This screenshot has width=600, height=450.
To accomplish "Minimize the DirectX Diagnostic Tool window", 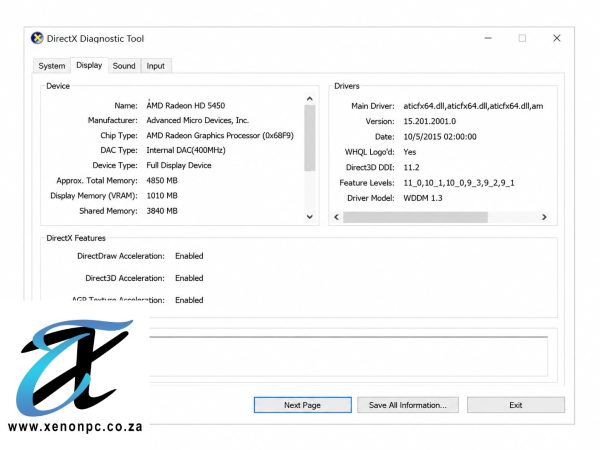I will 488,38.
